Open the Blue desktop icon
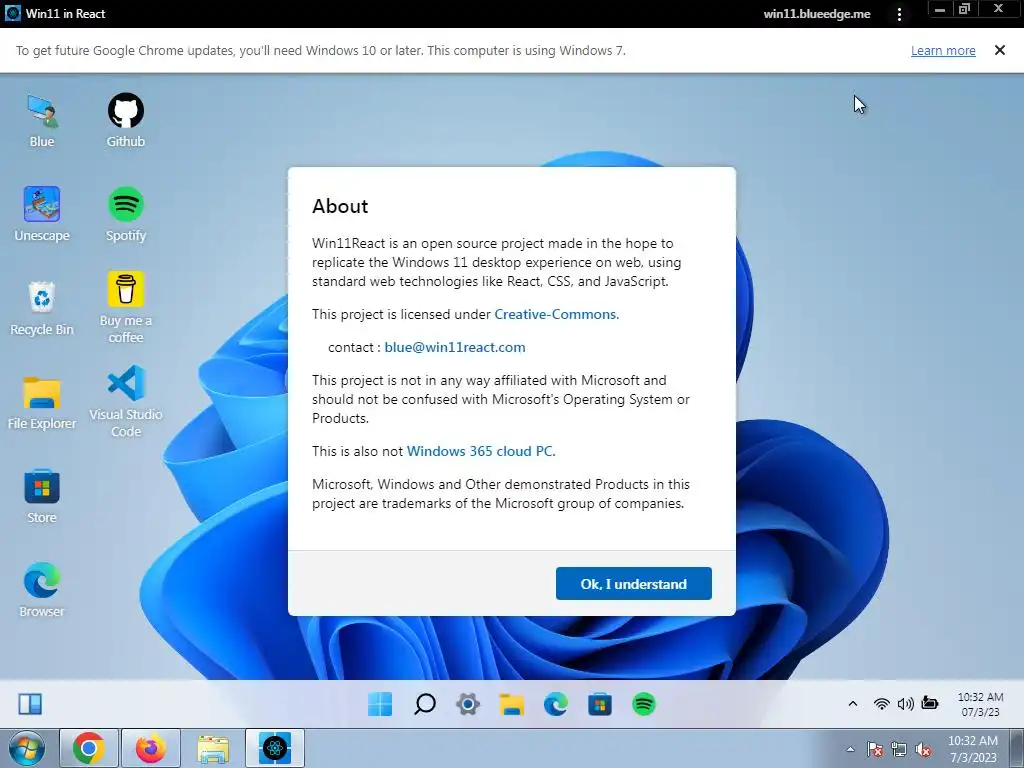1024x768 pixels. pos(42,120)
